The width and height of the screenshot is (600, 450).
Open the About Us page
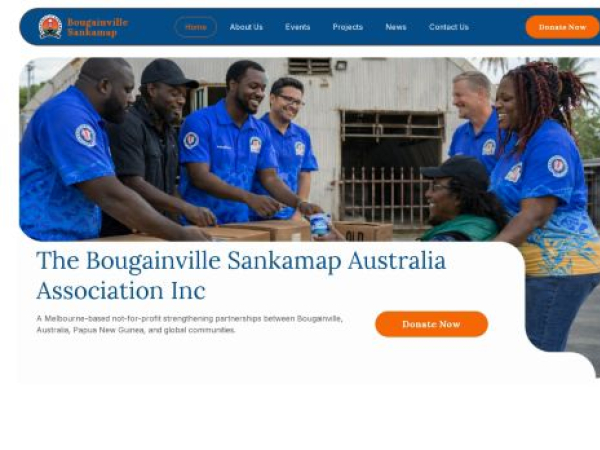point(246,27)
